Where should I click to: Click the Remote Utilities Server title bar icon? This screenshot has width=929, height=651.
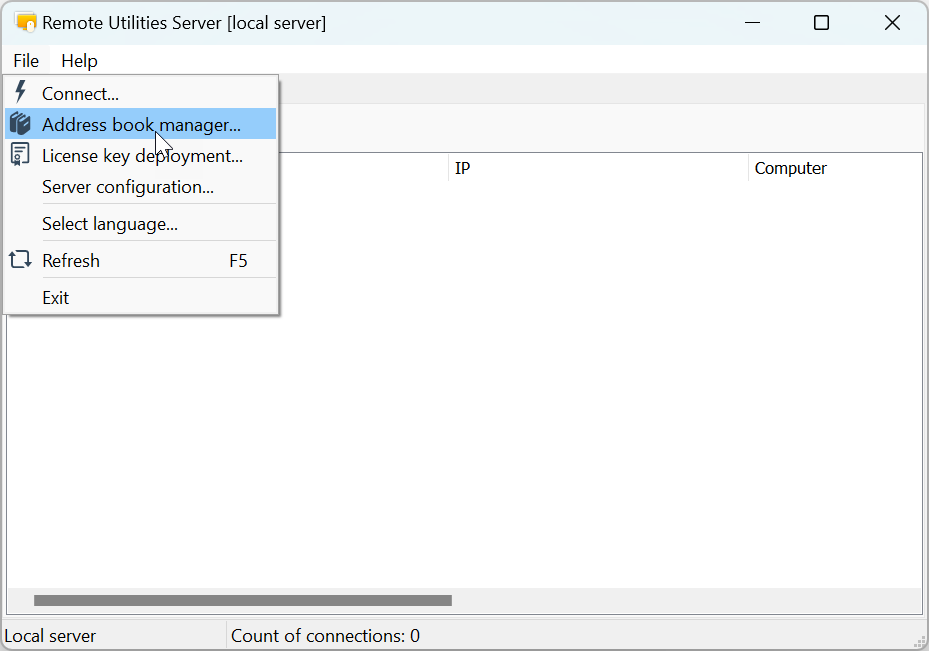click(x=26, y=22)
